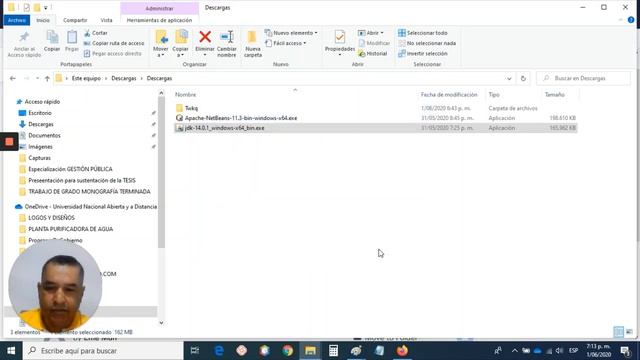Open TRABAJO DE GRADO MONOGRAFÍA TERMINADA folder
This screenshot has height=360, width=640.
coord(89,191)
